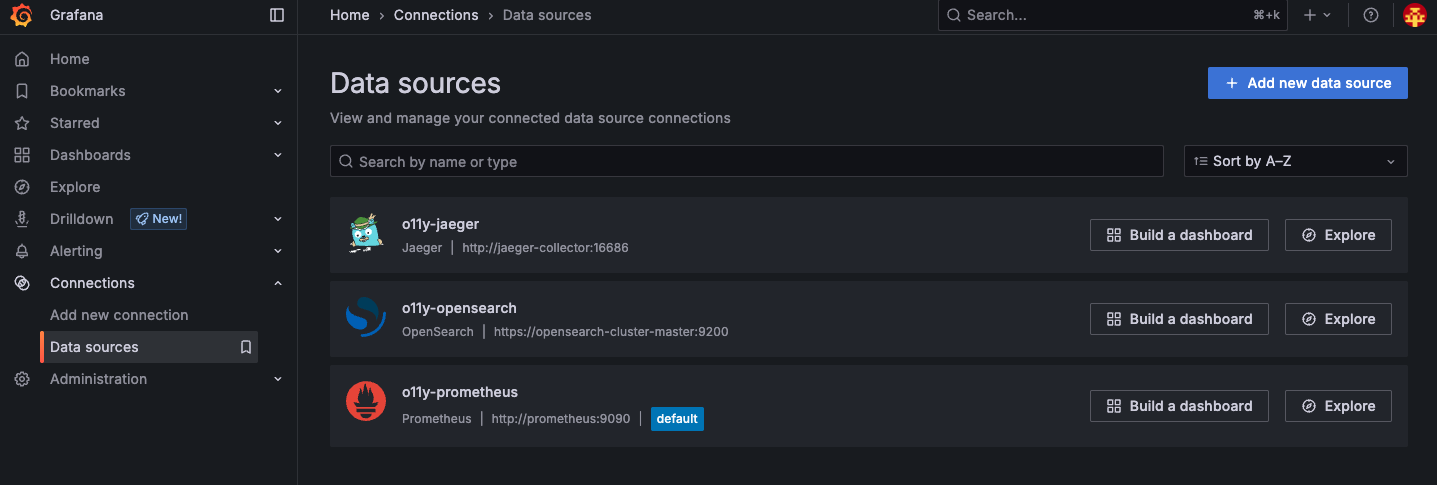
Task: Open Alerting in sidebar menu
Action: [76, 251]
